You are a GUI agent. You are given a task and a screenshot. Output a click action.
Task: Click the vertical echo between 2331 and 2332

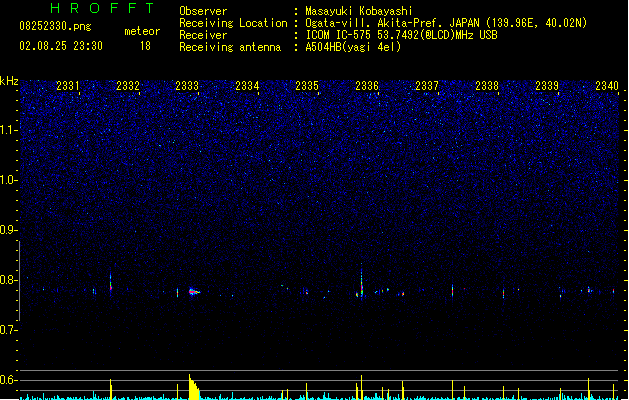(x=111, y=284)
